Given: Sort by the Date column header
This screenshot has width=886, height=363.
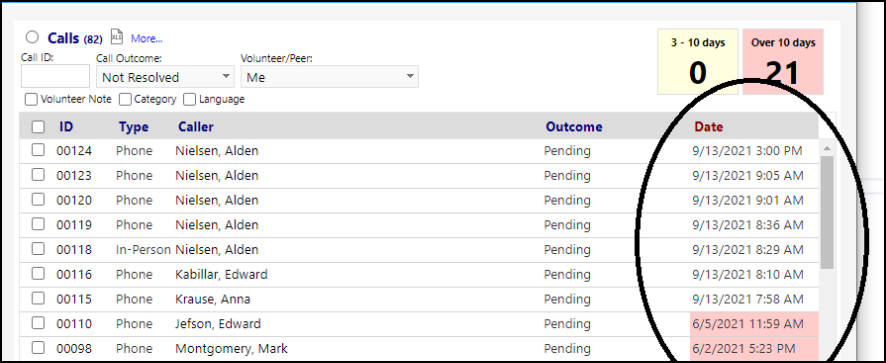Looking at the screenshot, I should point(709,127).
